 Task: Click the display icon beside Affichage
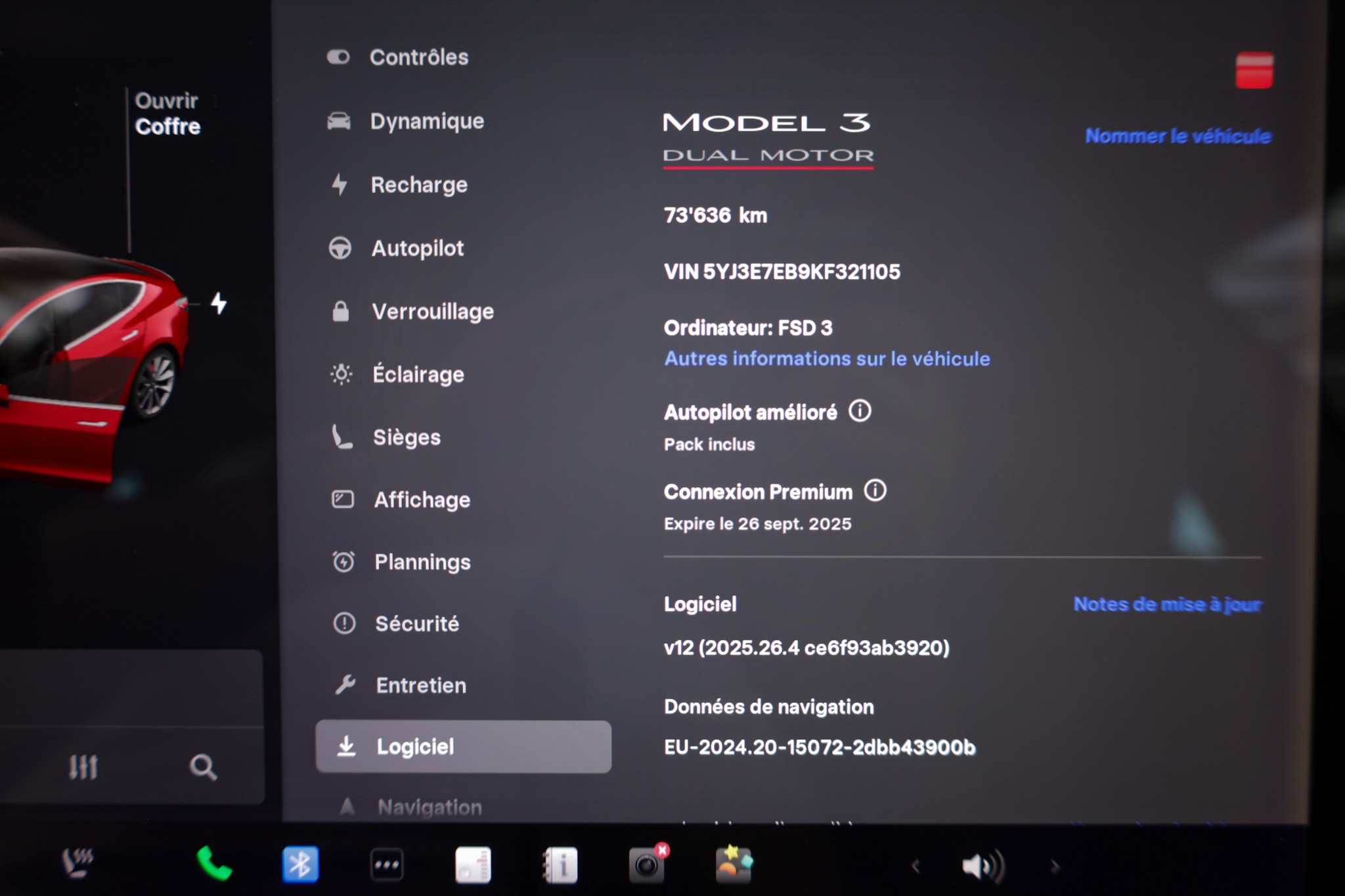[x=343, y=500]
